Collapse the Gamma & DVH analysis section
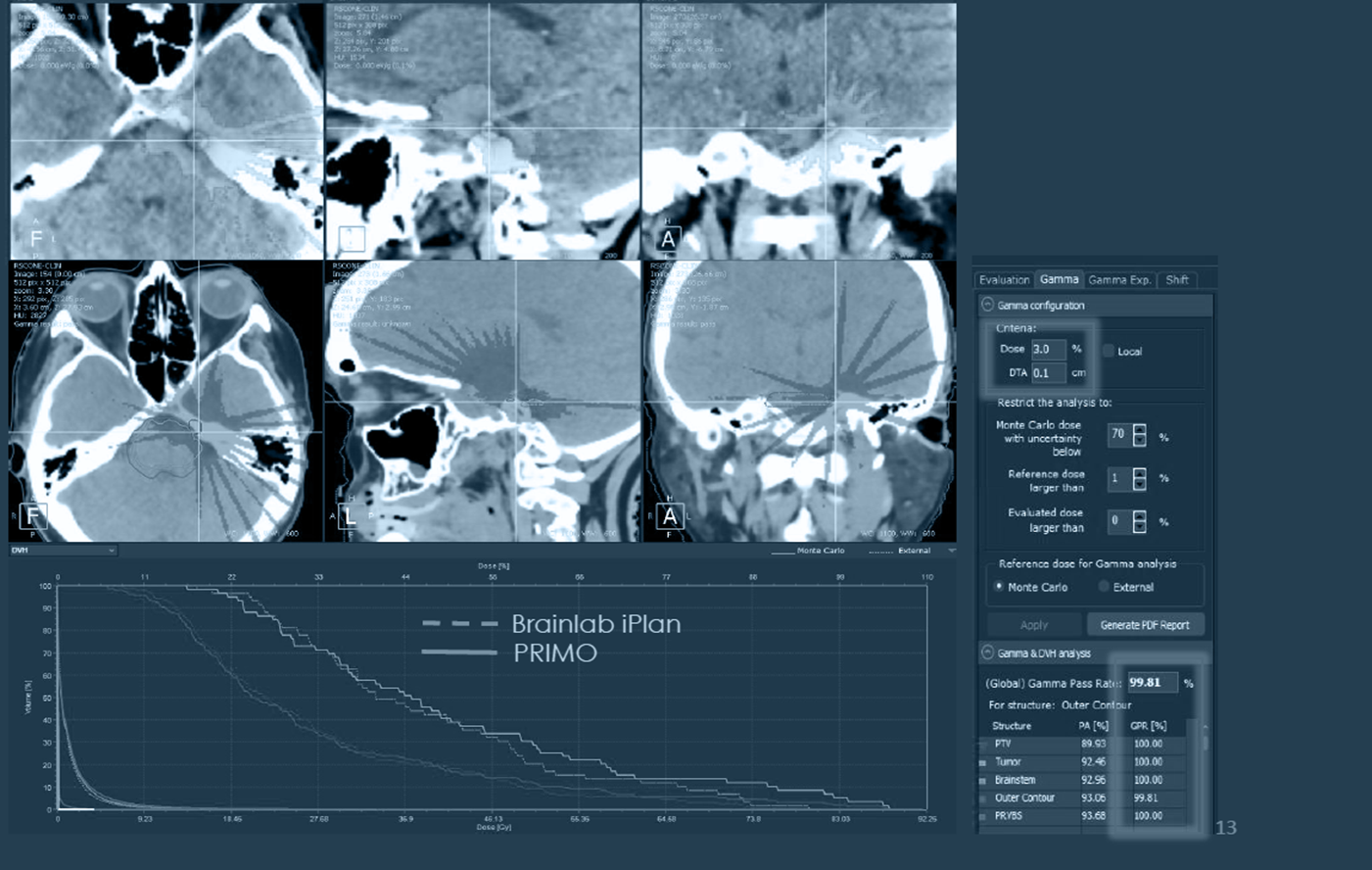 987,652
